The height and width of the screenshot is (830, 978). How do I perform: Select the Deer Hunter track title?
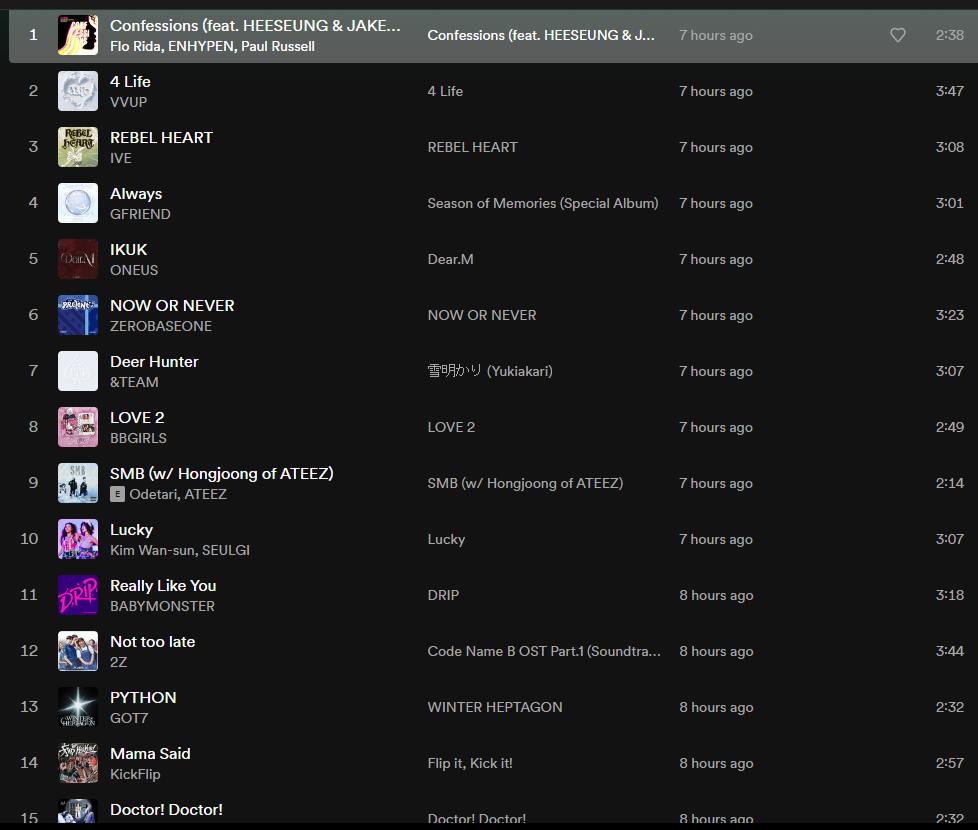click(154, 362)
